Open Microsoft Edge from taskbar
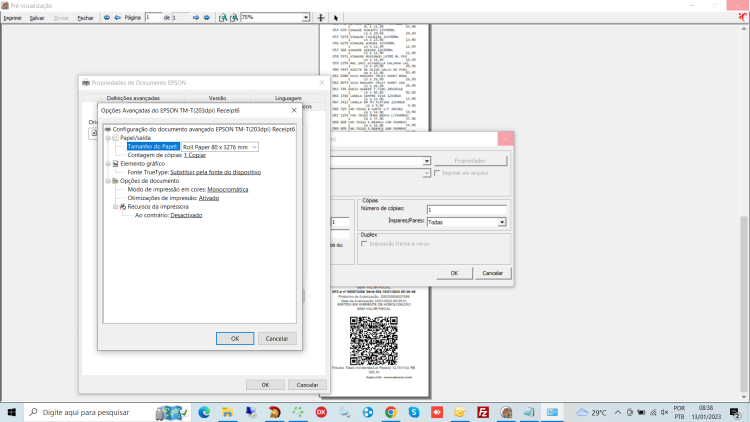Image resolution: width=750 pixels, height=422 pixels. tap(204, 412)
